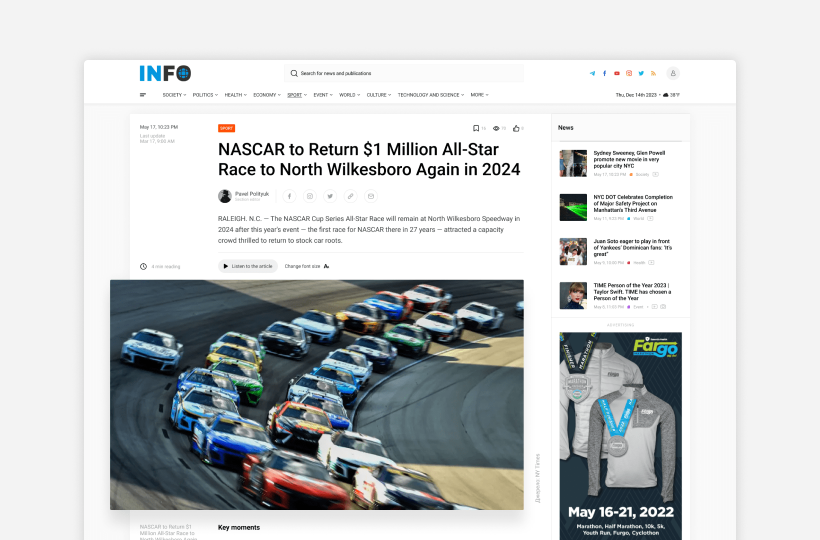Copy the article link via chain icon
Screen dimensions: 820x540
(350, 196)
